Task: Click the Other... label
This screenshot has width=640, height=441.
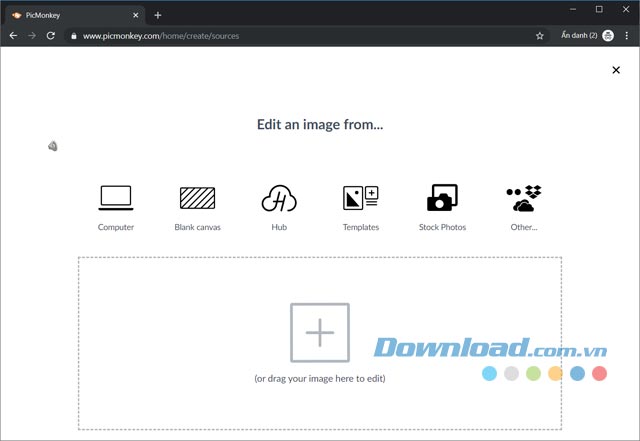Action: pyautogui.click(x=524, y=227)
